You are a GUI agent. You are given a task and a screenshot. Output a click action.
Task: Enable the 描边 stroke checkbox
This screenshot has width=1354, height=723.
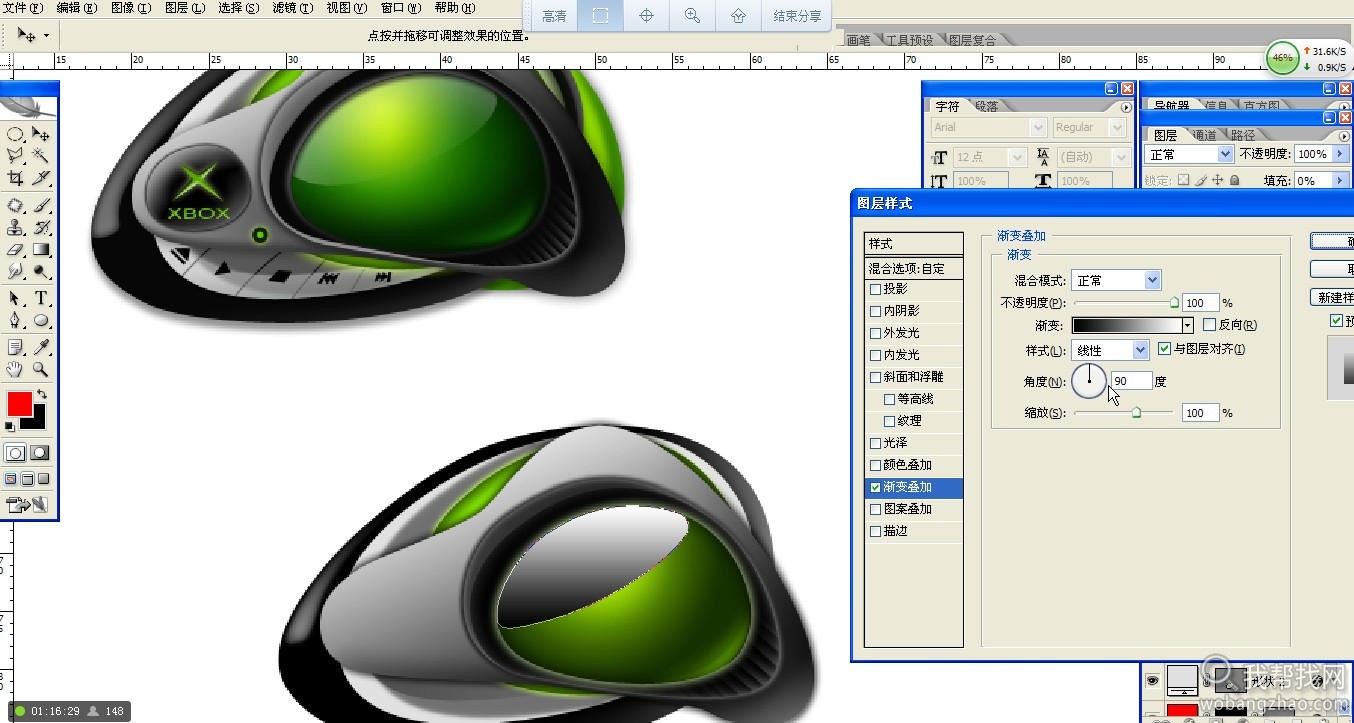tap(876, 531)
